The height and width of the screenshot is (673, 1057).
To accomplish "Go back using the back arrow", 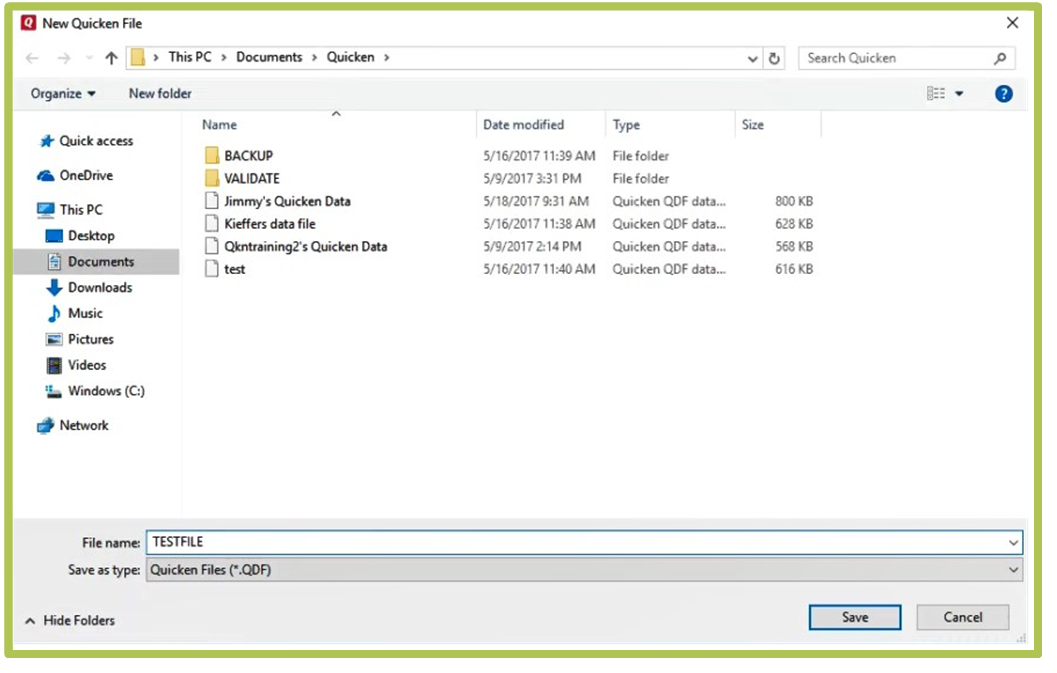I will point(32,58).
